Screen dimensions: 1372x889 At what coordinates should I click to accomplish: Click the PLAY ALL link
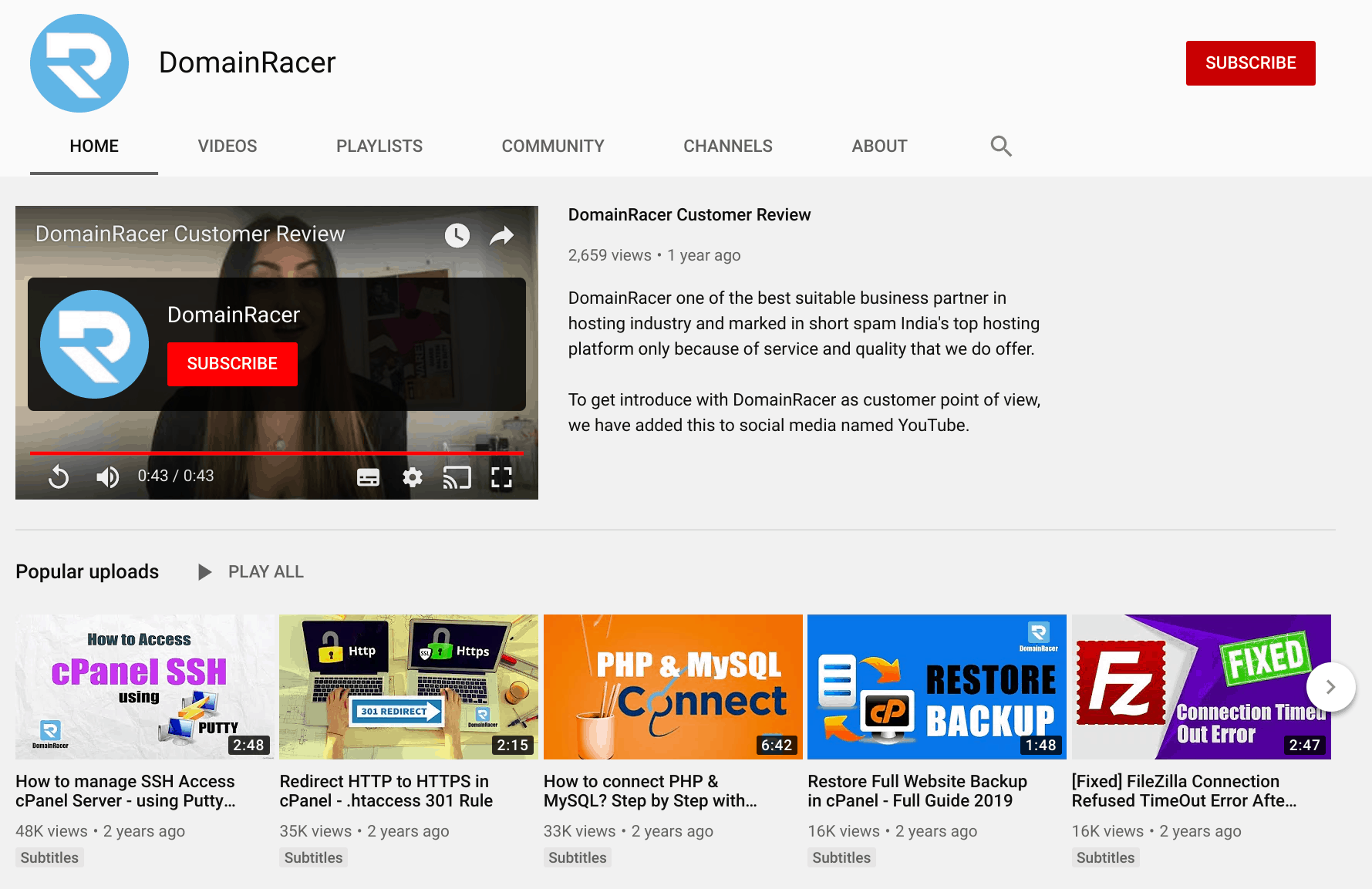[x=266, y=572]
